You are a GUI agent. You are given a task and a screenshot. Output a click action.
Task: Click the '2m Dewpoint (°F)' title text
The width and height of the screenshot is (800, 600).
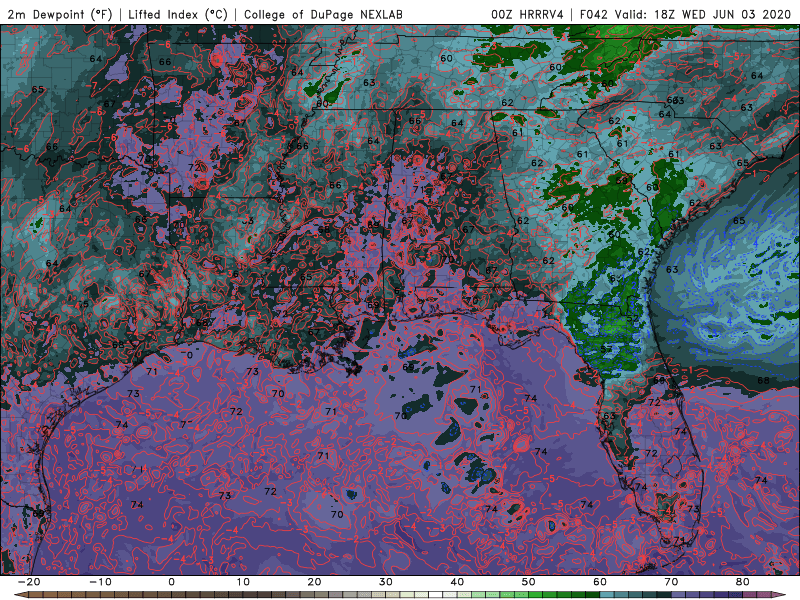60,14
